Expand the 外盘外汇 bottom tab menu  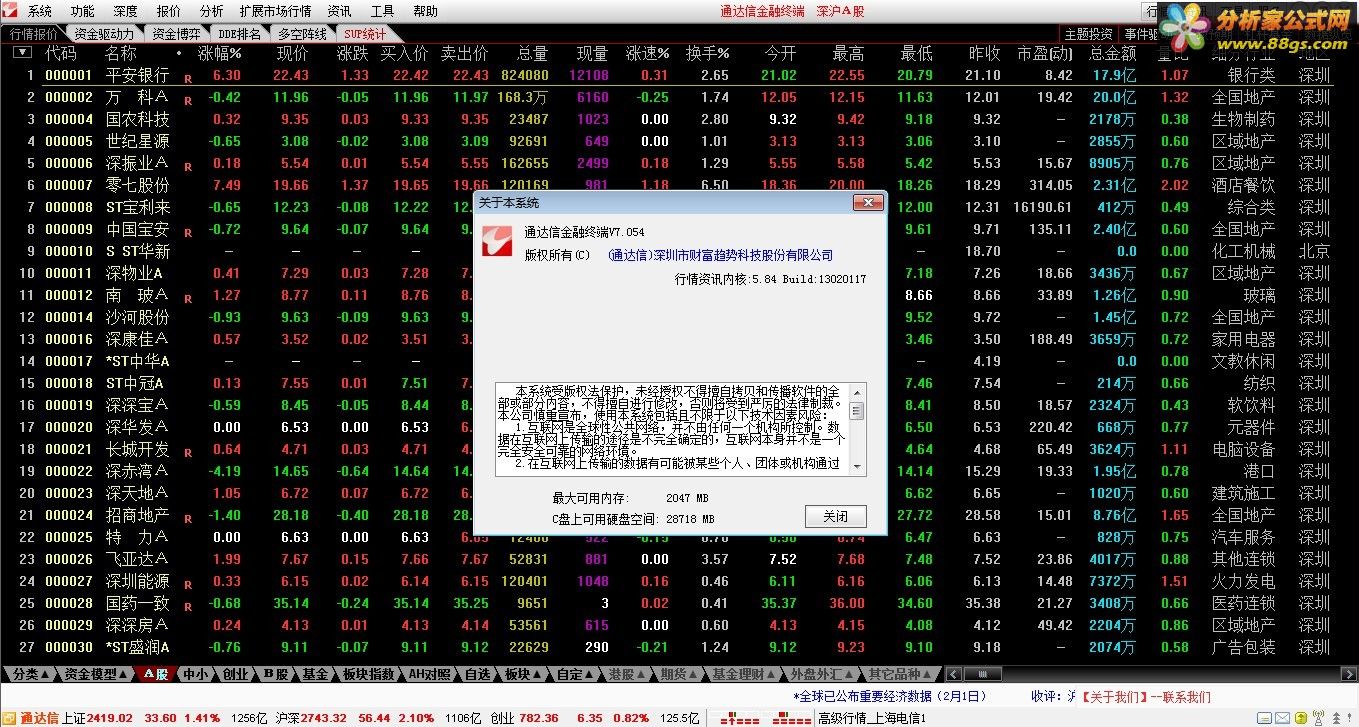(820, 674)
